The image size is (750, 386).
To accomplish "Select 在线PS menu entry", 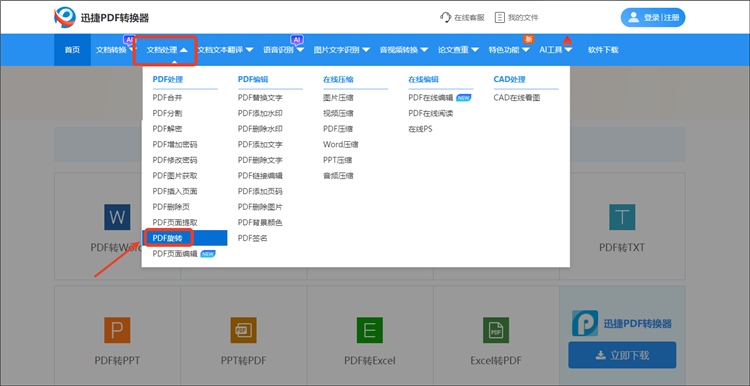I will (x=420, y=129).
